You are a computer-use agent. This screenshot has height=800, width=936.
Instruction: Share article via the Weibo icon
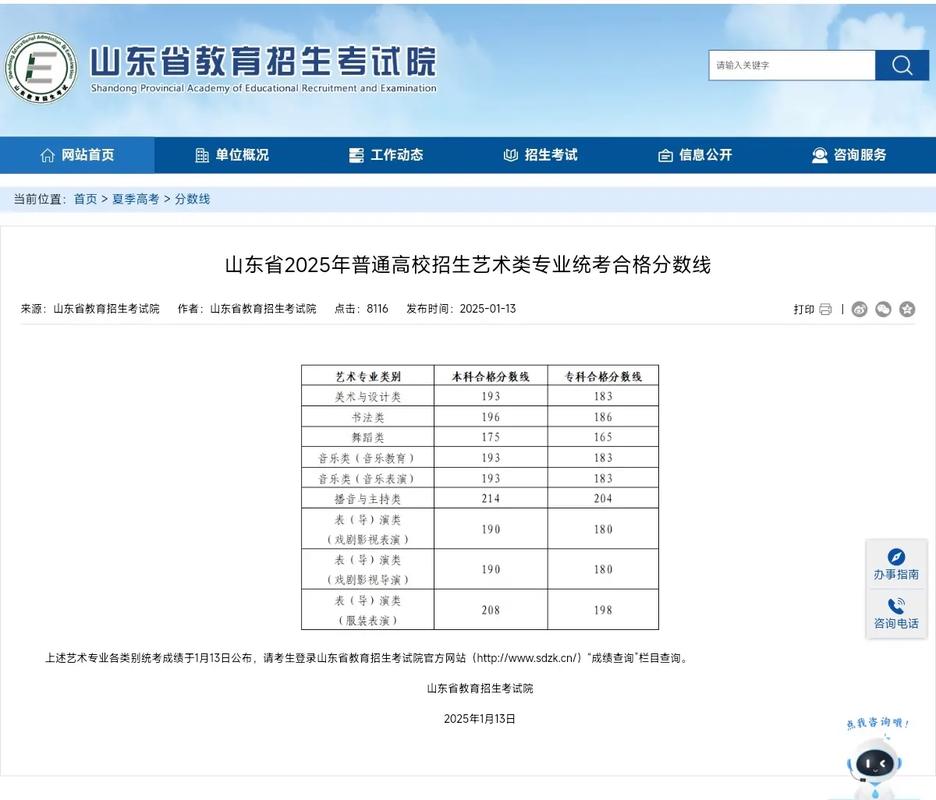(860, 310)
